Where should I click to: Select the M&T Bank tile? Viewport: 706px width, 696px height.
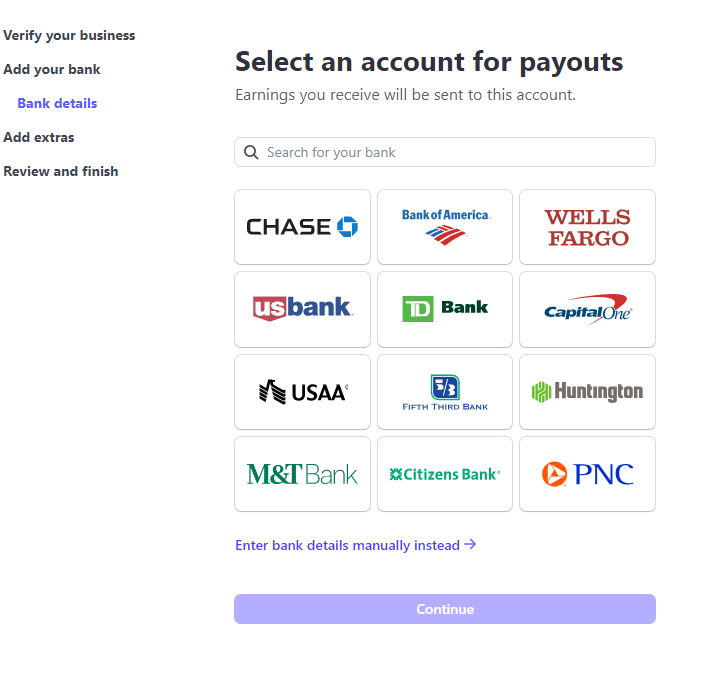click(302, 474)
